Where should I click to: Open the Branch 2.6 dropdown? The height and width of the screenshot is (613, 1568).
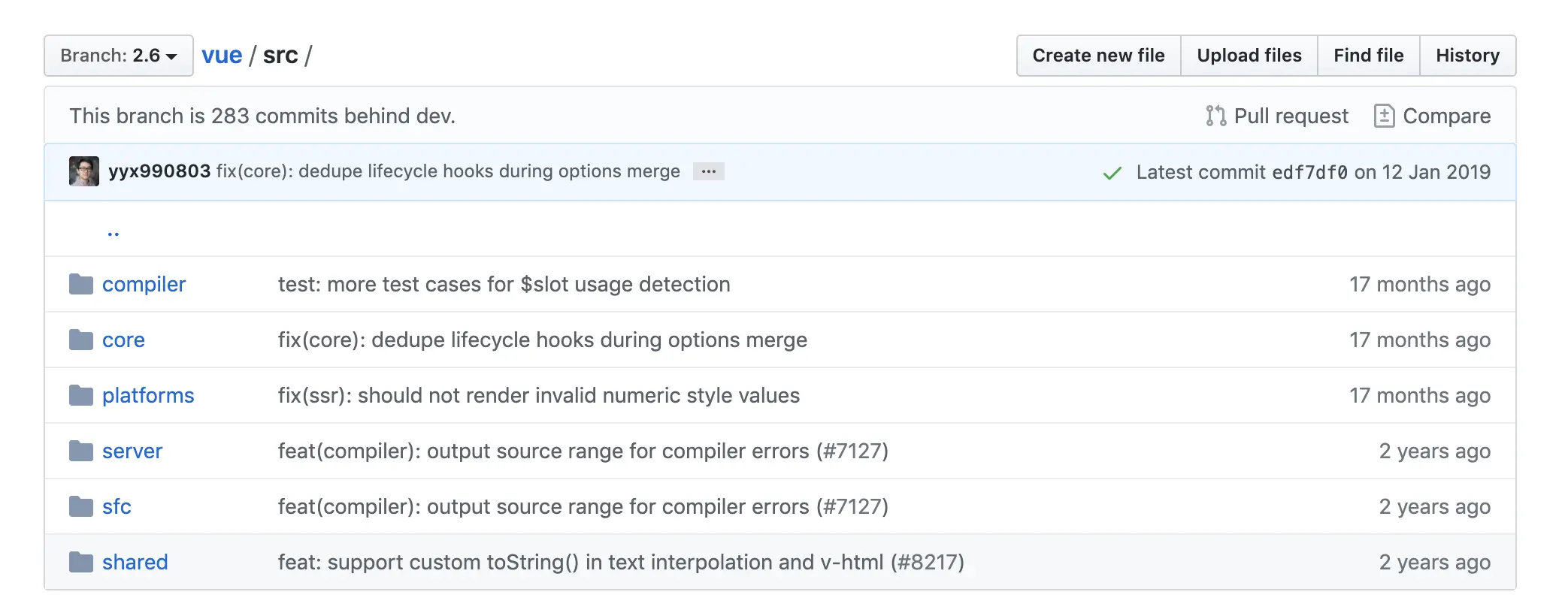point(119,56)
